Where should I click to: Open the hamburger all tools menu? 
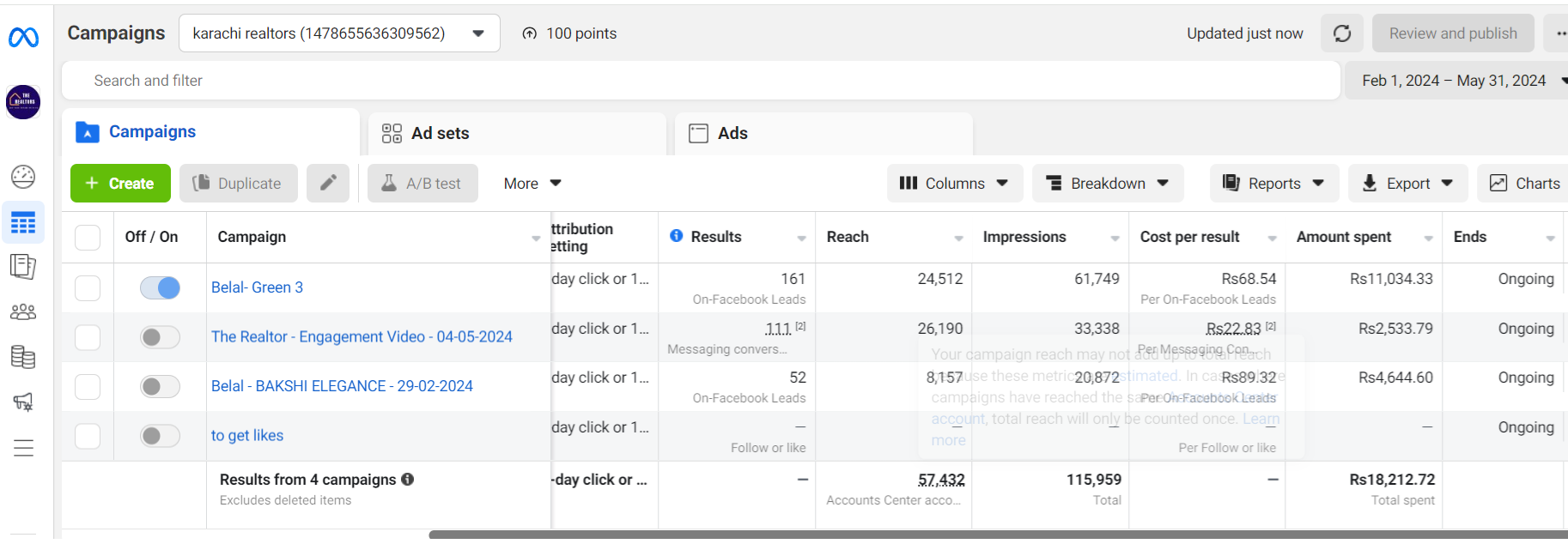pyautogui.click(x=23, y=448)
